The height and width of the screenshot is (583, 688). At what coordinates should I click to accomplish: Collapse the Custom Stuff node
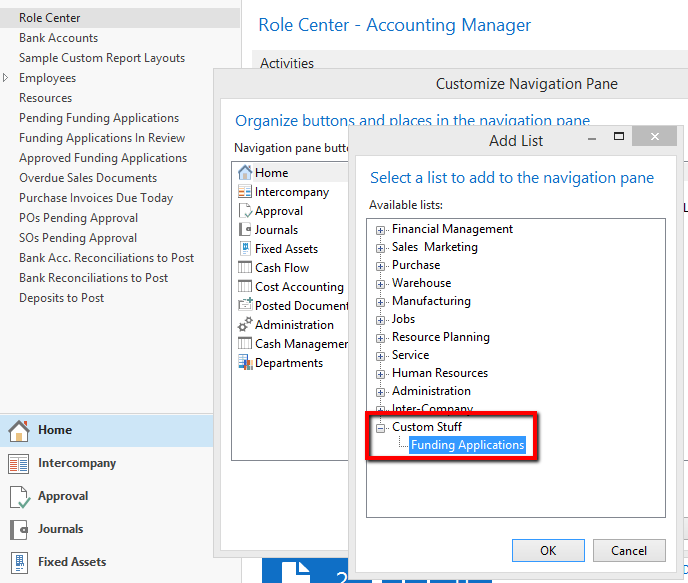[380, 428]
